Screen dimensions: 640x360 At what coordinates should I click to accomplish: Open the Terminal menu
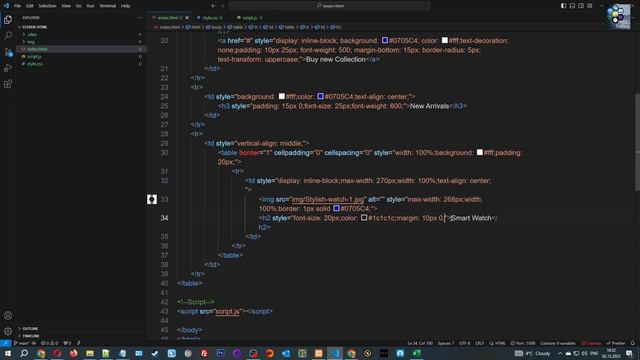tap(108, 6)
